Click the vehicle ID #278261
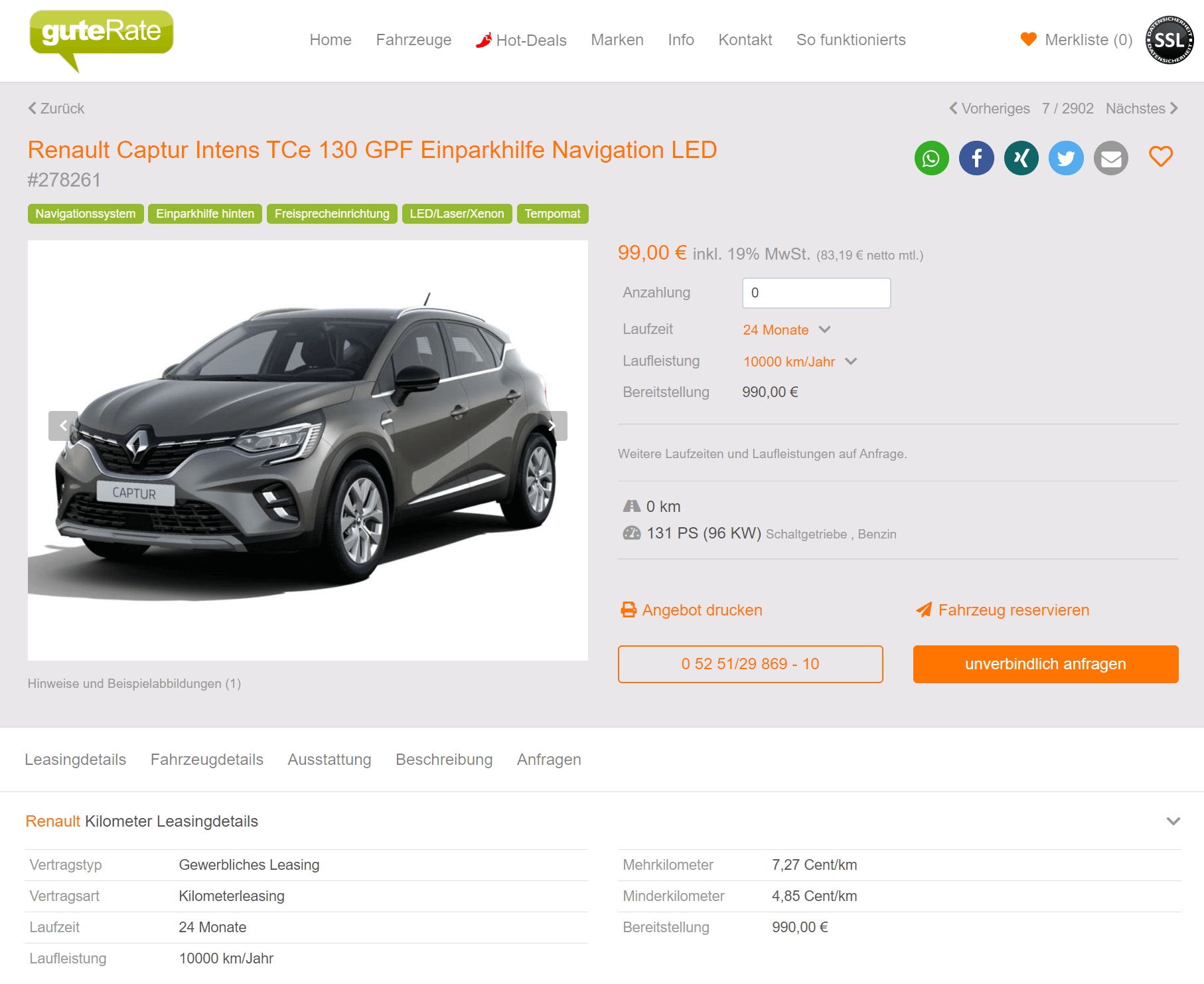This screenshot has height=984, width=1204. [64, 180]
